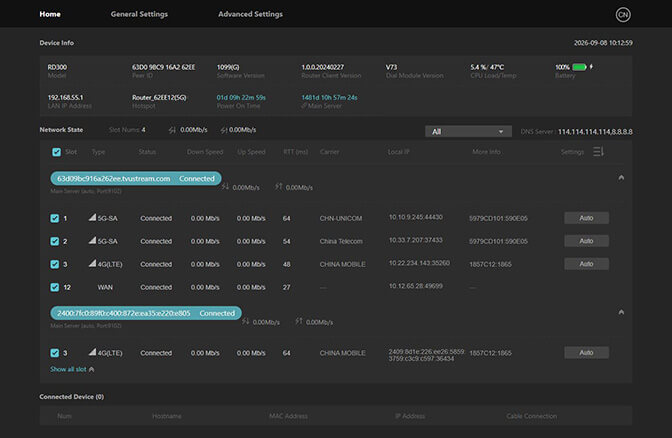The width and height of the screenshot is (672, 438).
Task: Click the battery indicator icon
Action: click(x=579, y=67)
